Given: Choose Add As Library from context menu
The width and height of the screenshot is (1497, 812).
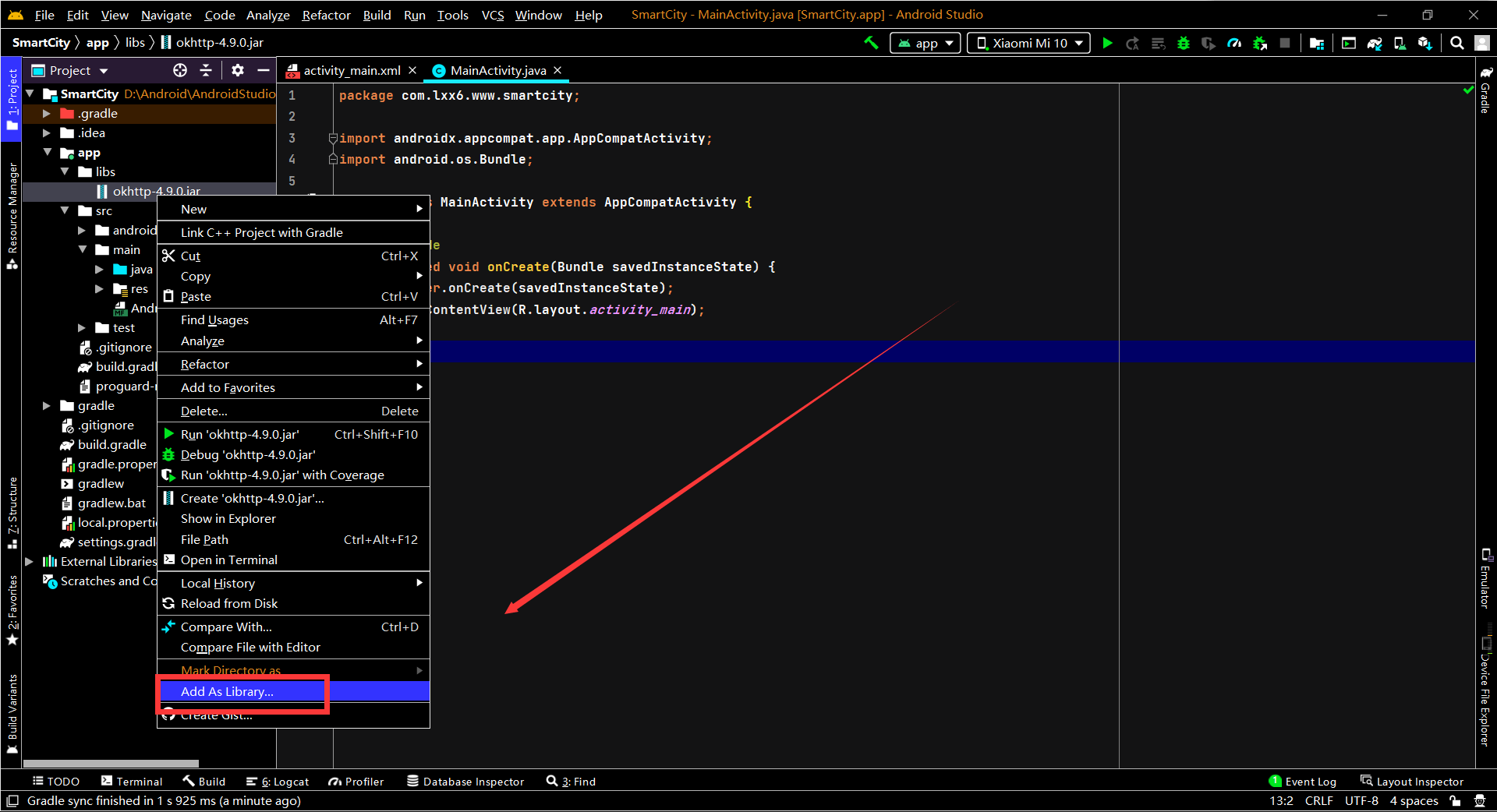Looking at the screenshot, I should (294, 691).
